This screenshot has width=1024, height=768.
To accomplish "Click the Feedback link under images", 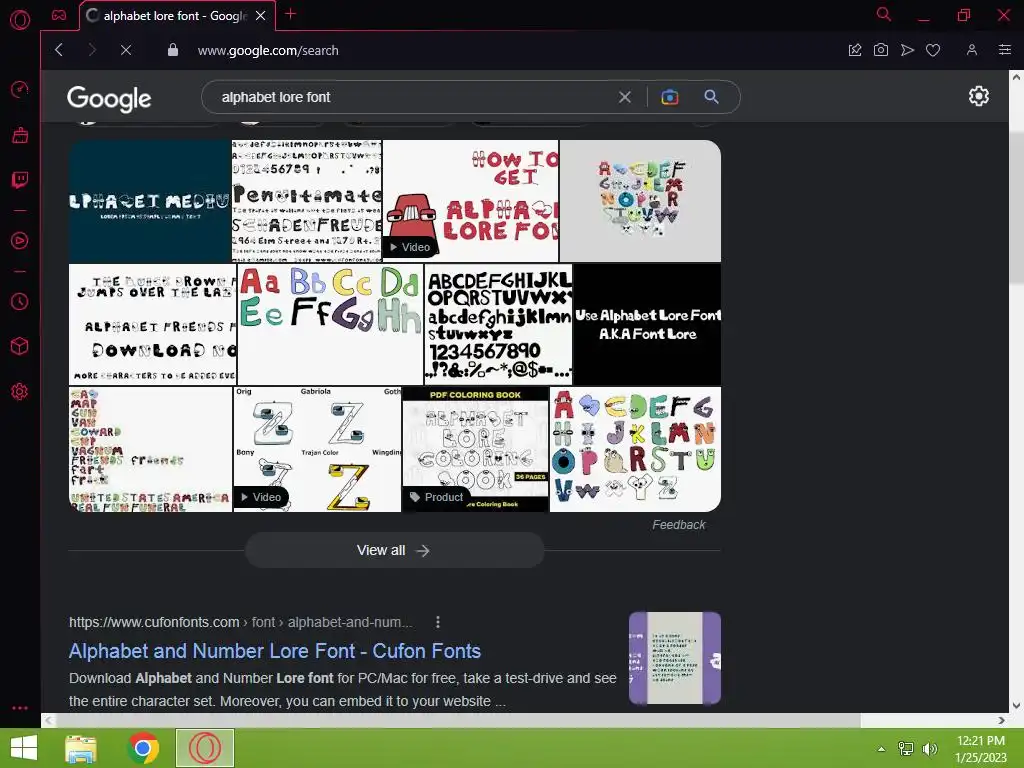I will point(679,524).
